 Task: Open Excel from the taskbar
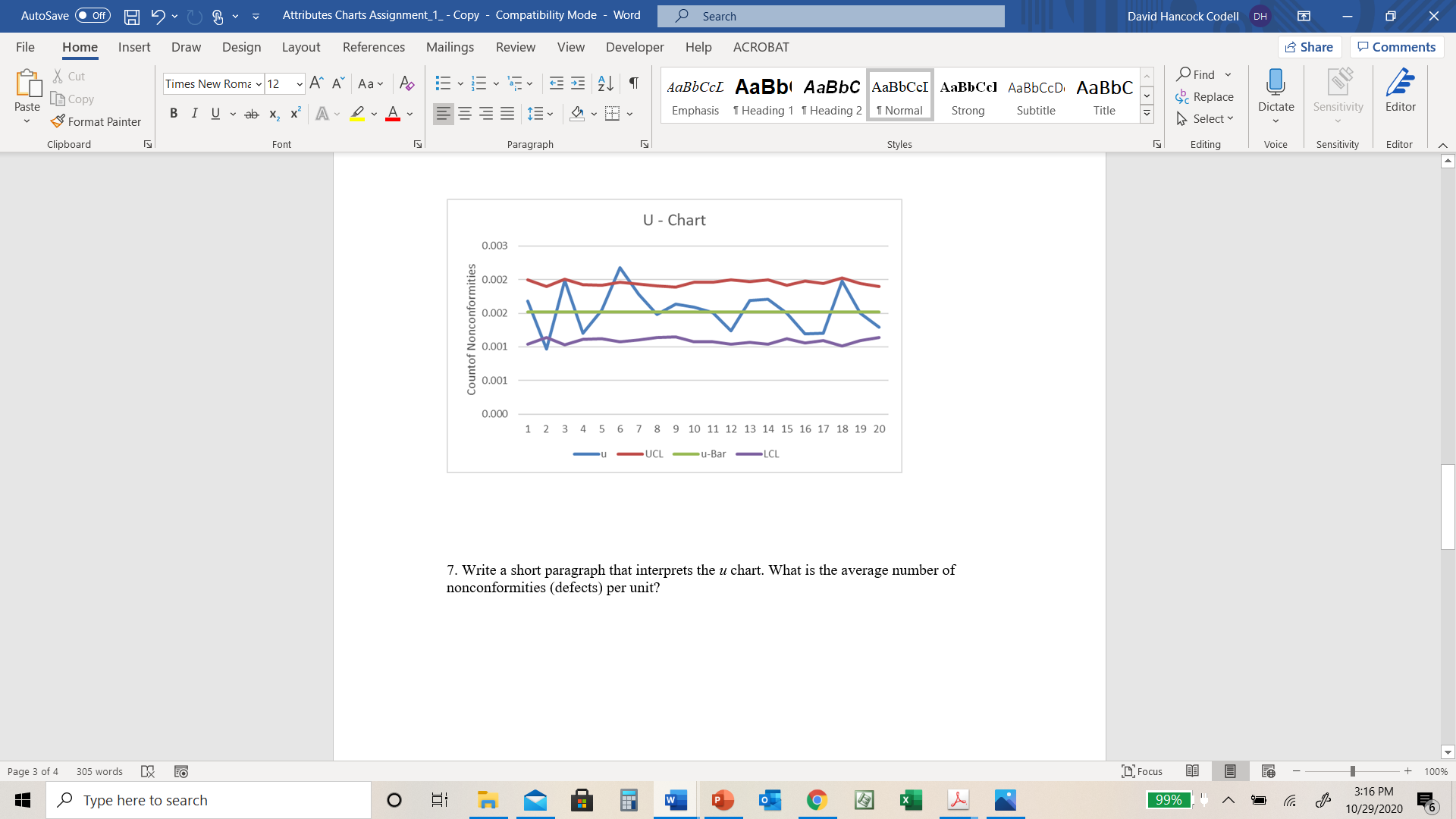tap(911, 800)
